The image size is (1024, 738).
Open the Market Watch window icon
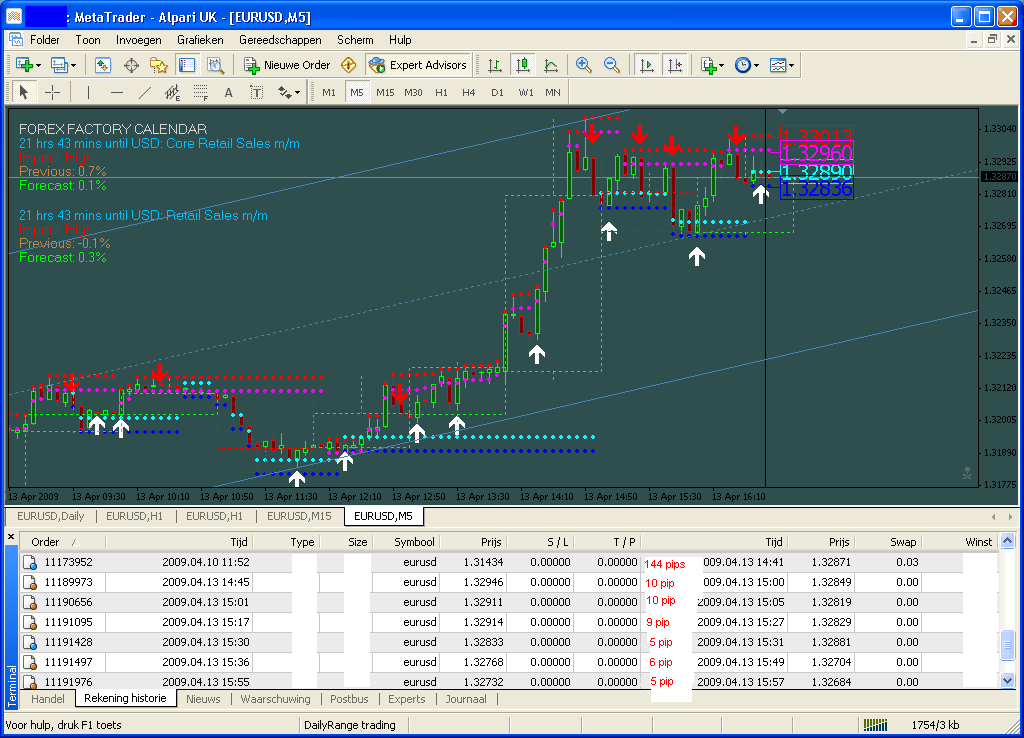103,65
